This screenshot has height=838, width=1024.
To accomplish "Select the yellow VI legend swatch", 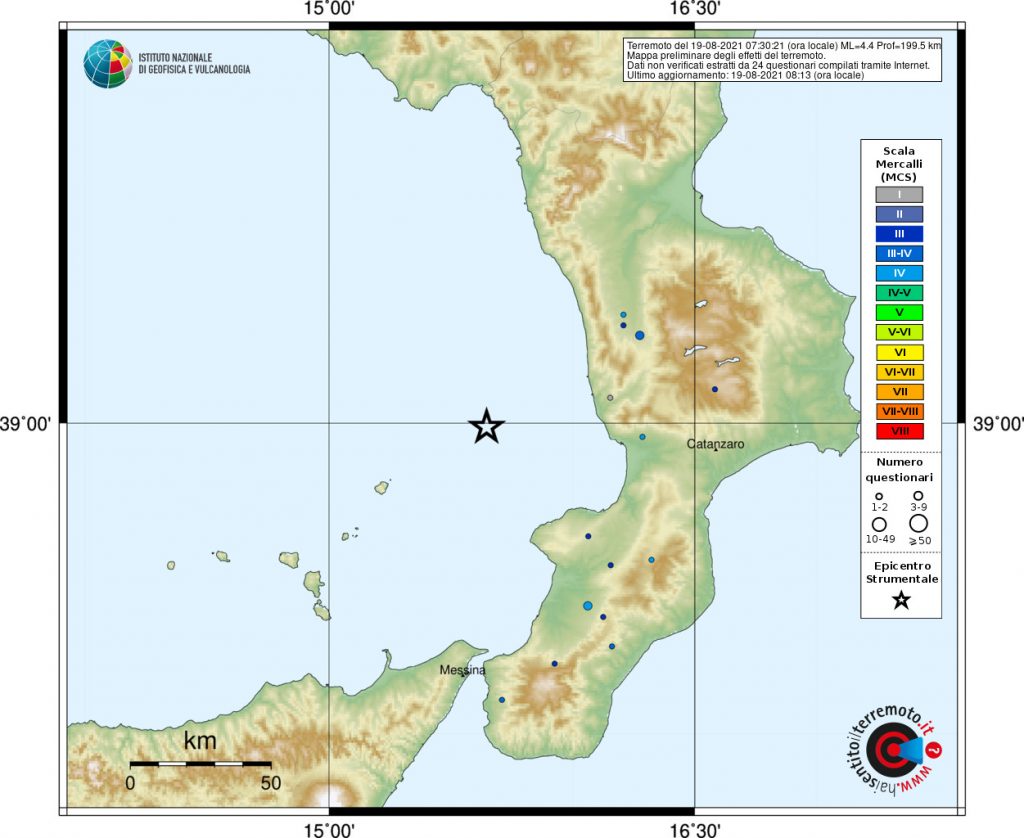I will point(899,353).
